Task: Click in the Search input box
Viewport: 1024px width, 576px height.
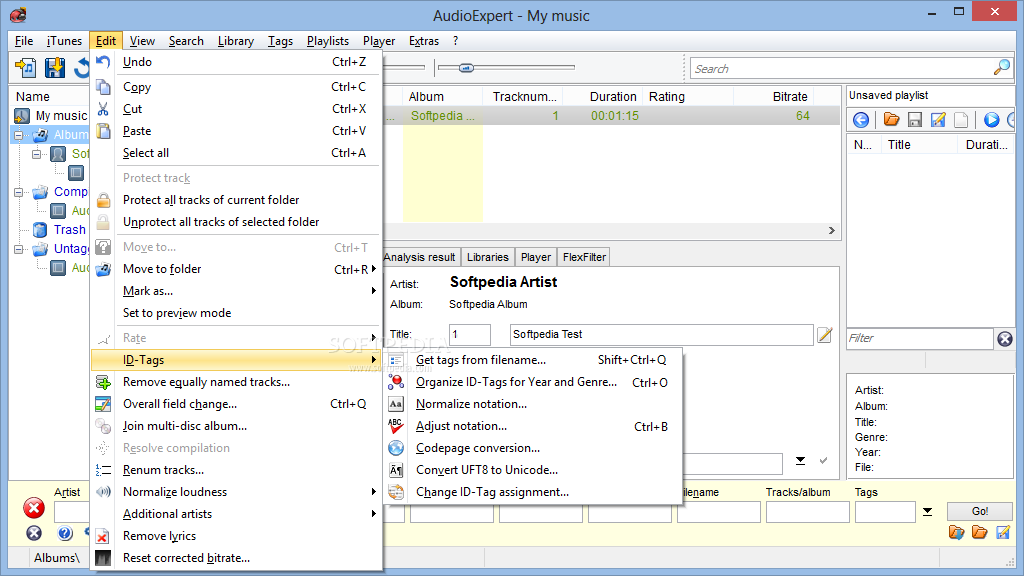Action: coord(842,69)
